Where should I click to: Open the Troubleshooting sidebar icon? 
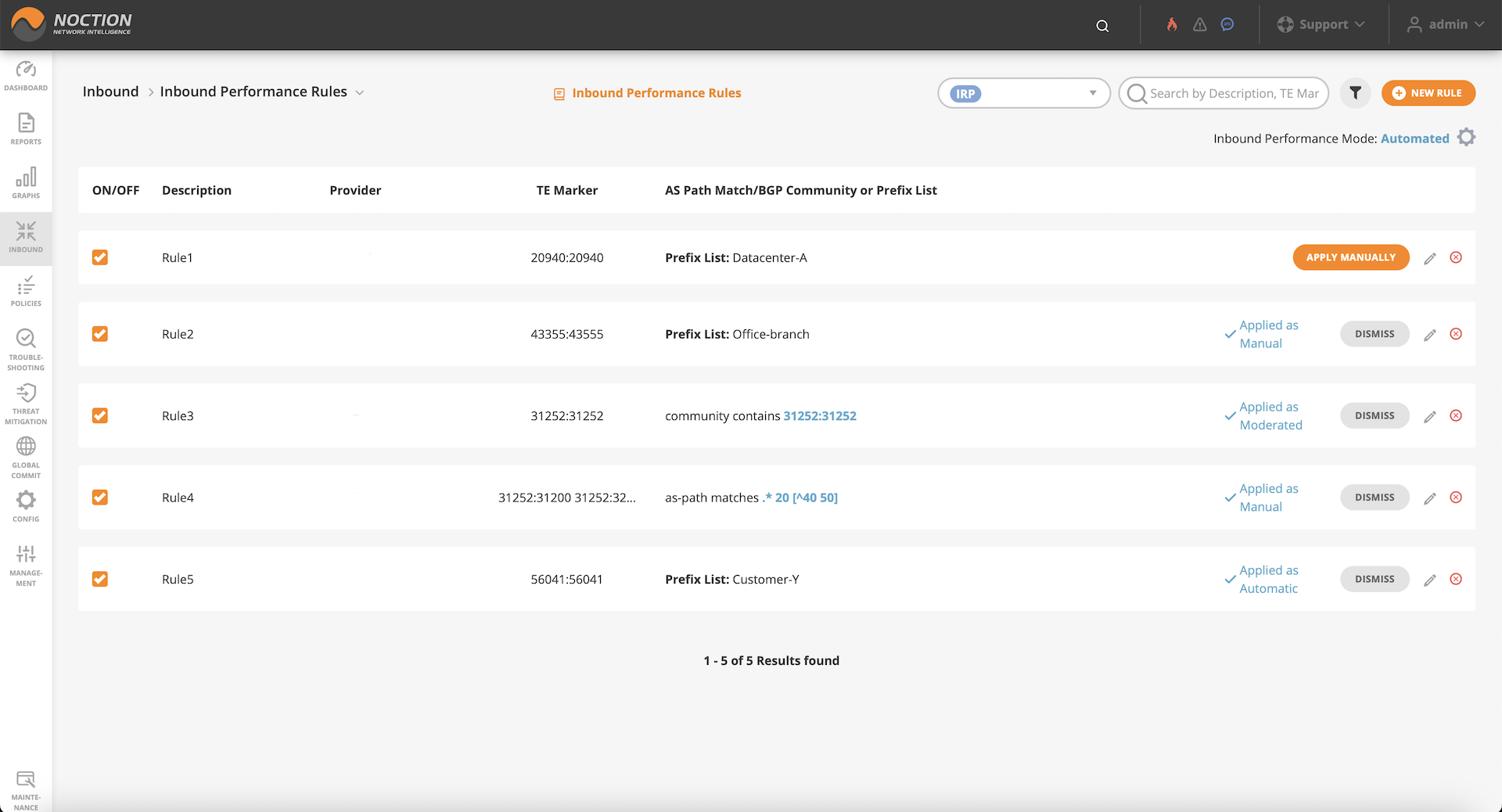(x=26, y=350)
